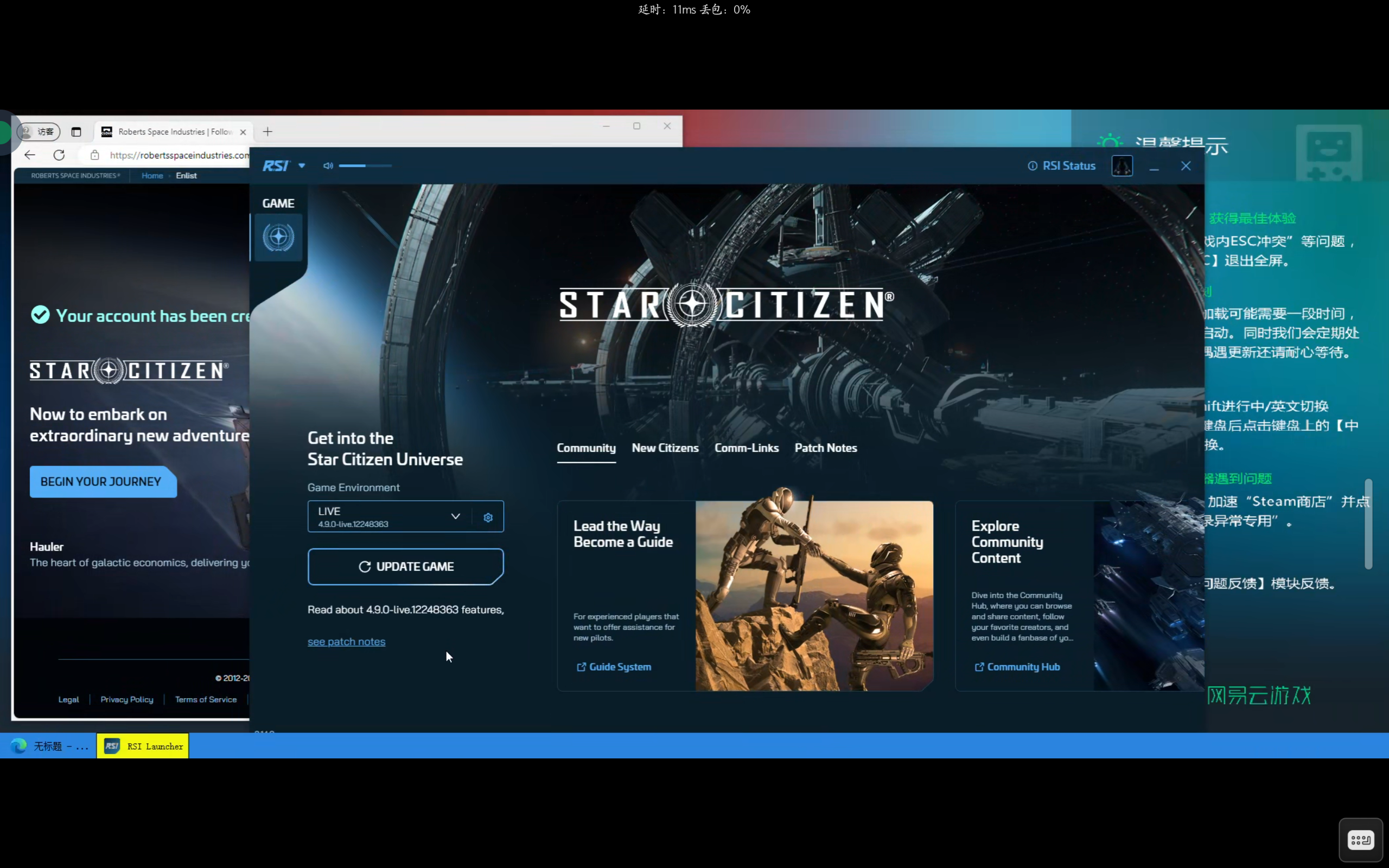The height and width of the screenshot is (868, 1389).
Task: Click BEGIN YOUR JOURNEY in the browser
Action: pyautogui.click(x=103, y=482)
